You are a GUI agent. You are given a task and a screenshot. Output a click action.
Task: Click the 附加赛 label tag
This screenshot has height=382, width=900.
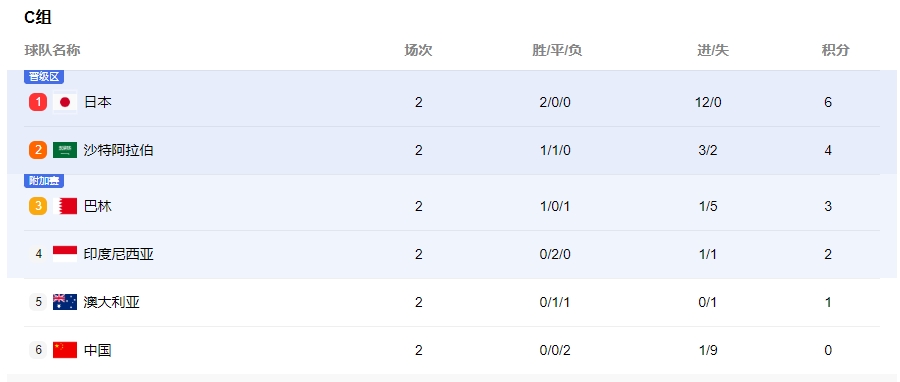pos(44,181)
